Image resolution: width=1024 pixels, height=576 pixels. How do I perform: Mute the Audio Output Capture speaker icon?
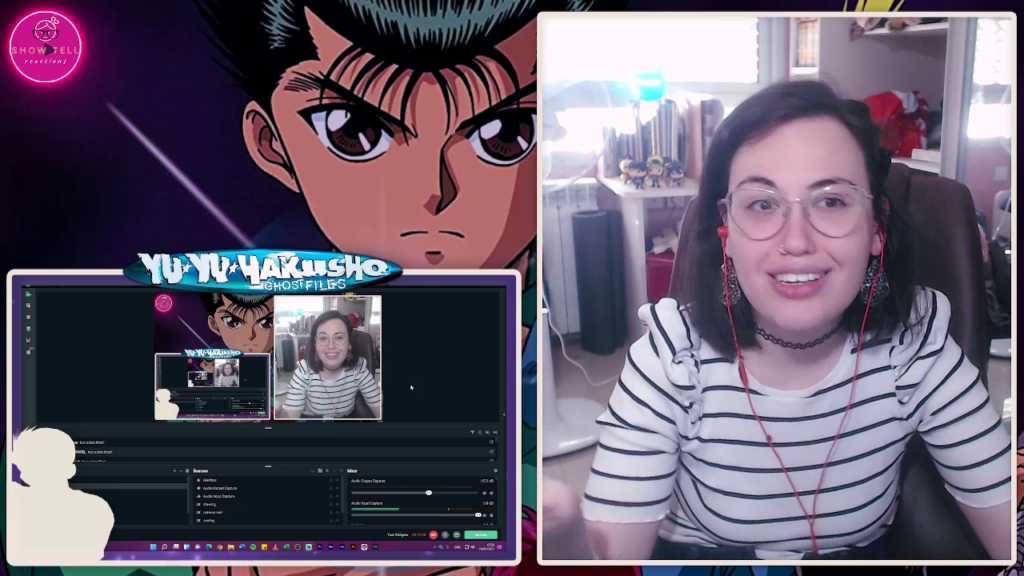(486, 492)
